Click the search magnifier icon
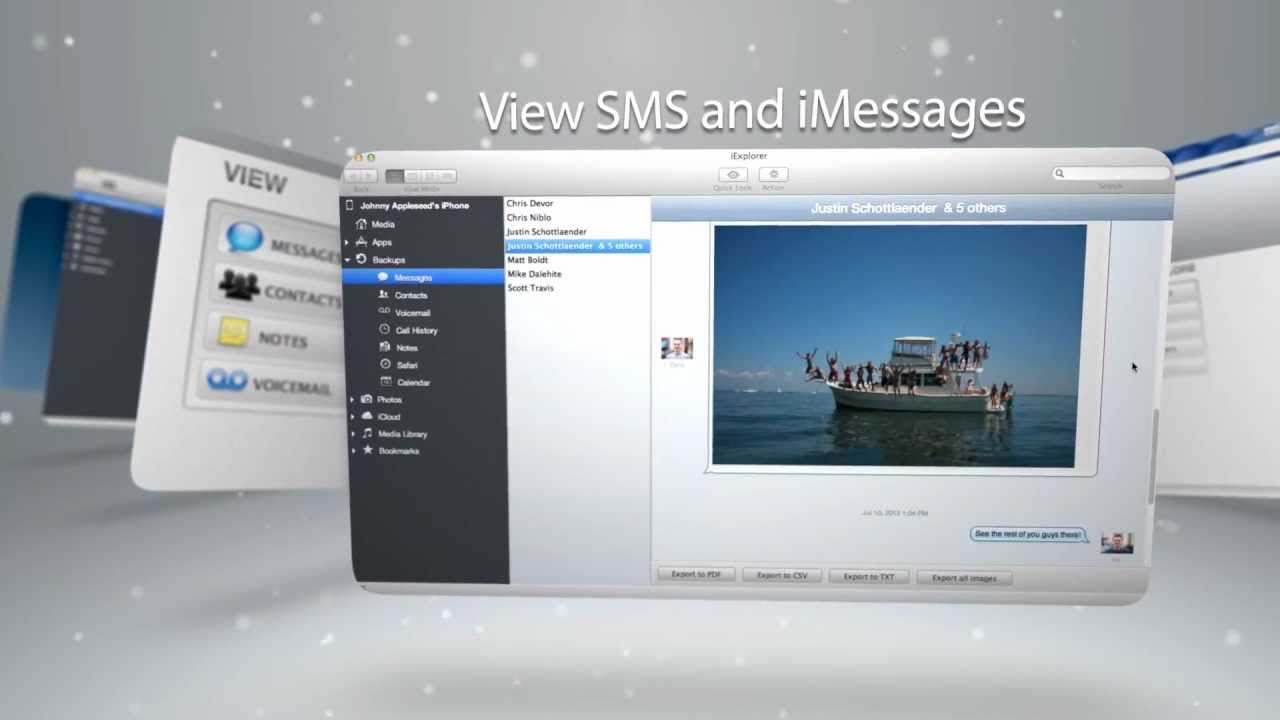This screenshot has width=1280, height=720. 1059,174
